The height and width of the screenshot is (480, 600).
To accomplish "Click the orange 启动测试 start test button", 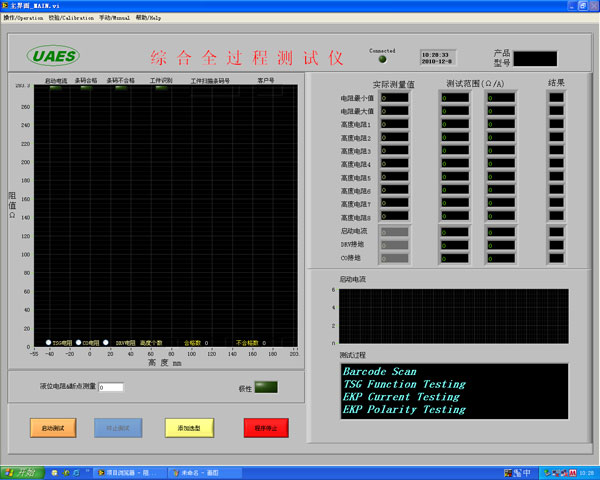I will (53, 428).
